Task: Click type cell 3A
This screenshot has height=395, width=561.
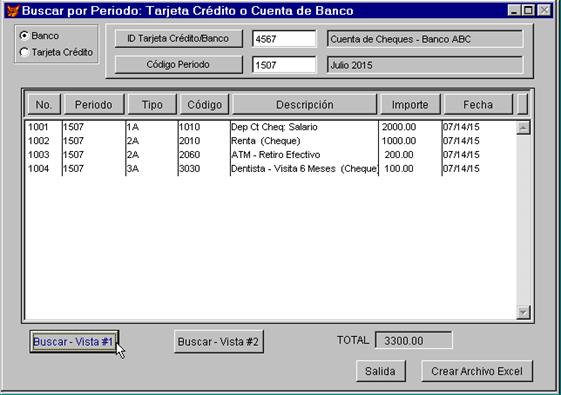Action: click(133, 169)
